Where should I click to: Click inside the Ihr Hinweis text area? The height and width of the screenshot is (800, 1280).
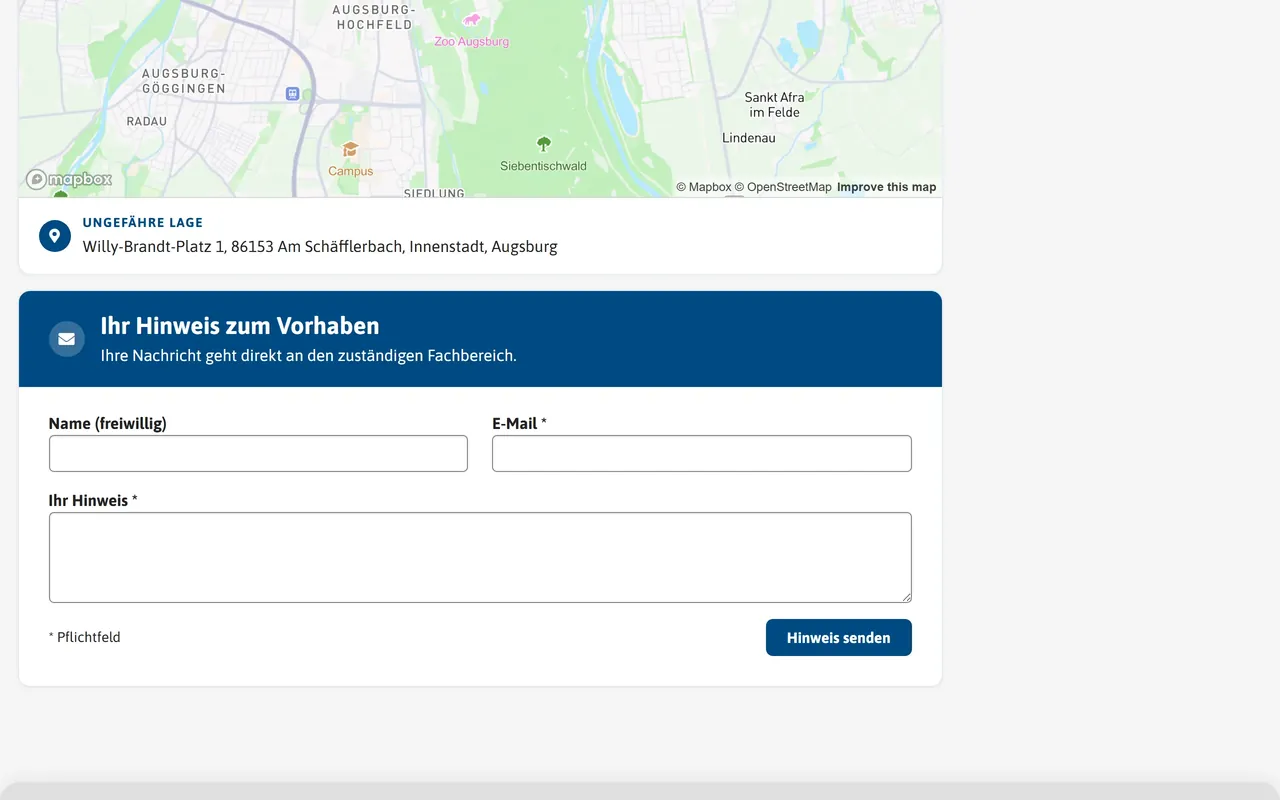[480, 558]
